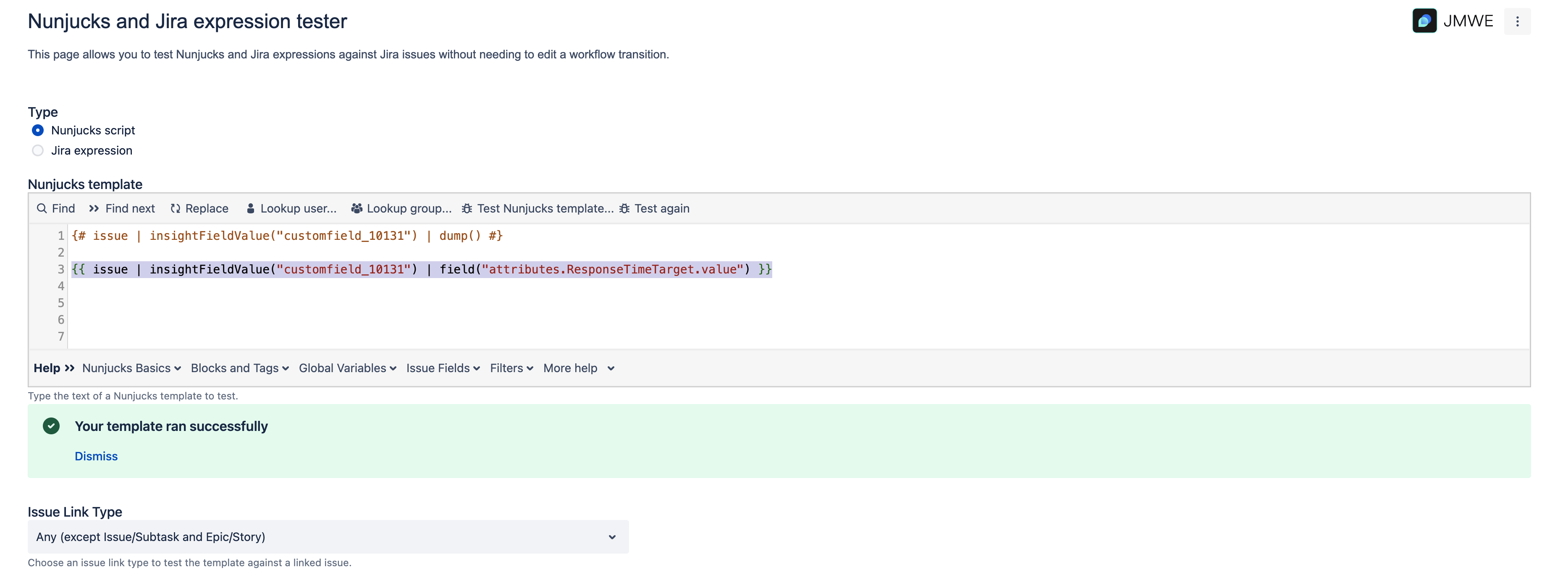Screen dimensions: 1568x583
Task: Open the three-dot more options menu
Action: tap(1517, 21)
